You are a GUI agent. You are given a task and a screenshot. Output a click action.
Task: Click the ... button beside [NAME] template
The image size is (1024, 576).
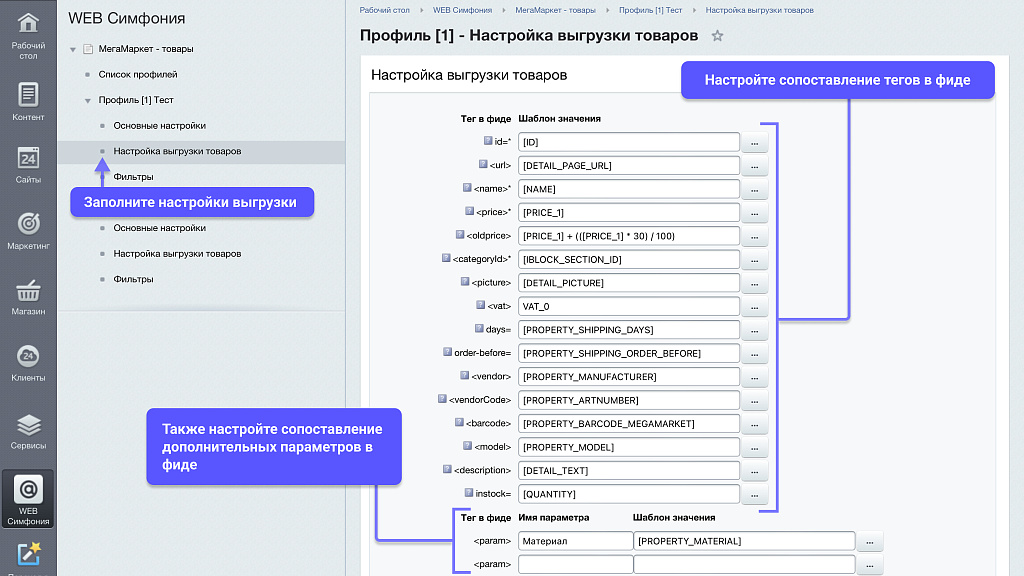click(755, 188)
